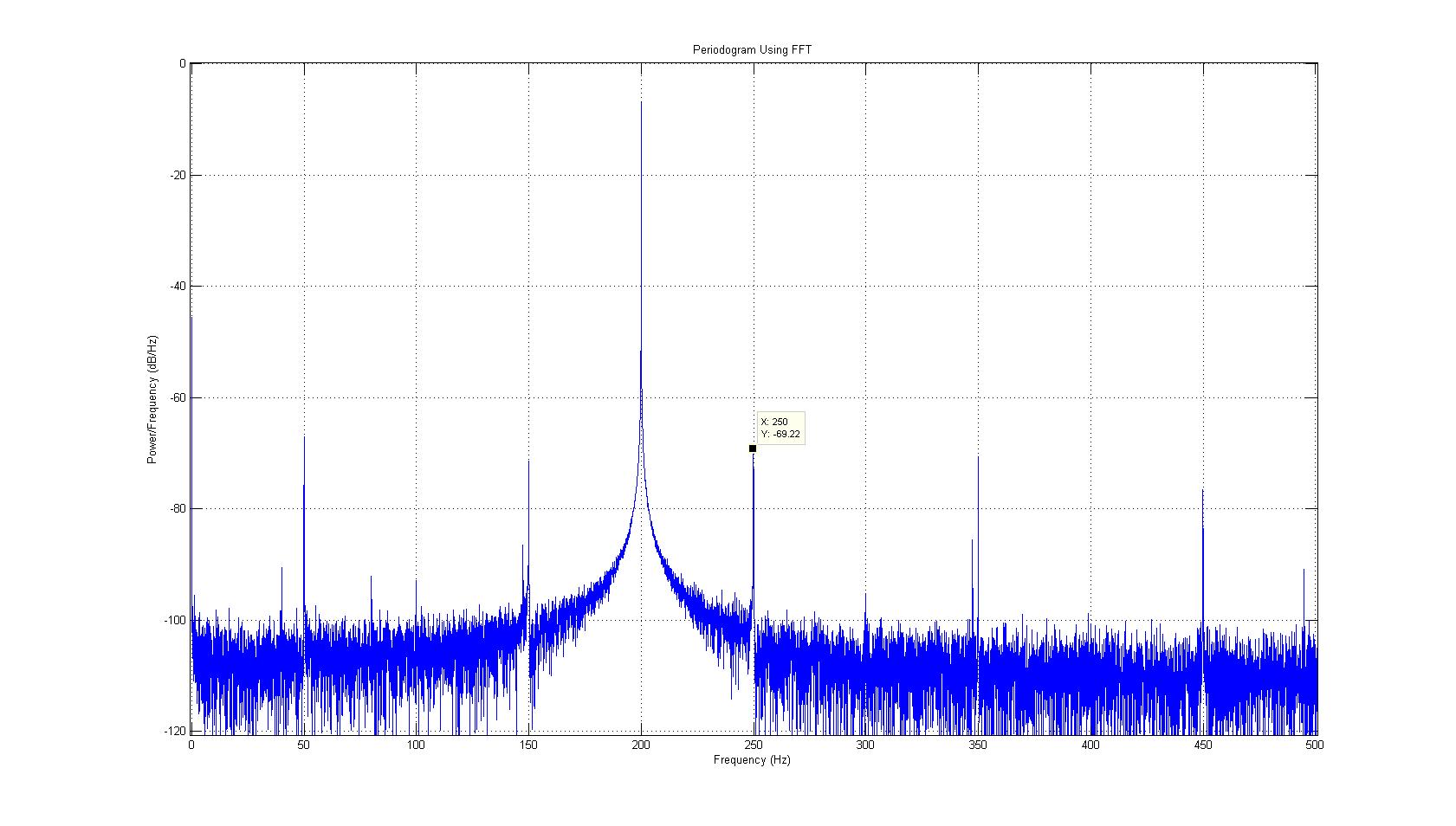Image resolution: width=1456 pixels, height=826 pixels.
Task: Click the tip of the 150 Hz spike
Action: (528, 461)
